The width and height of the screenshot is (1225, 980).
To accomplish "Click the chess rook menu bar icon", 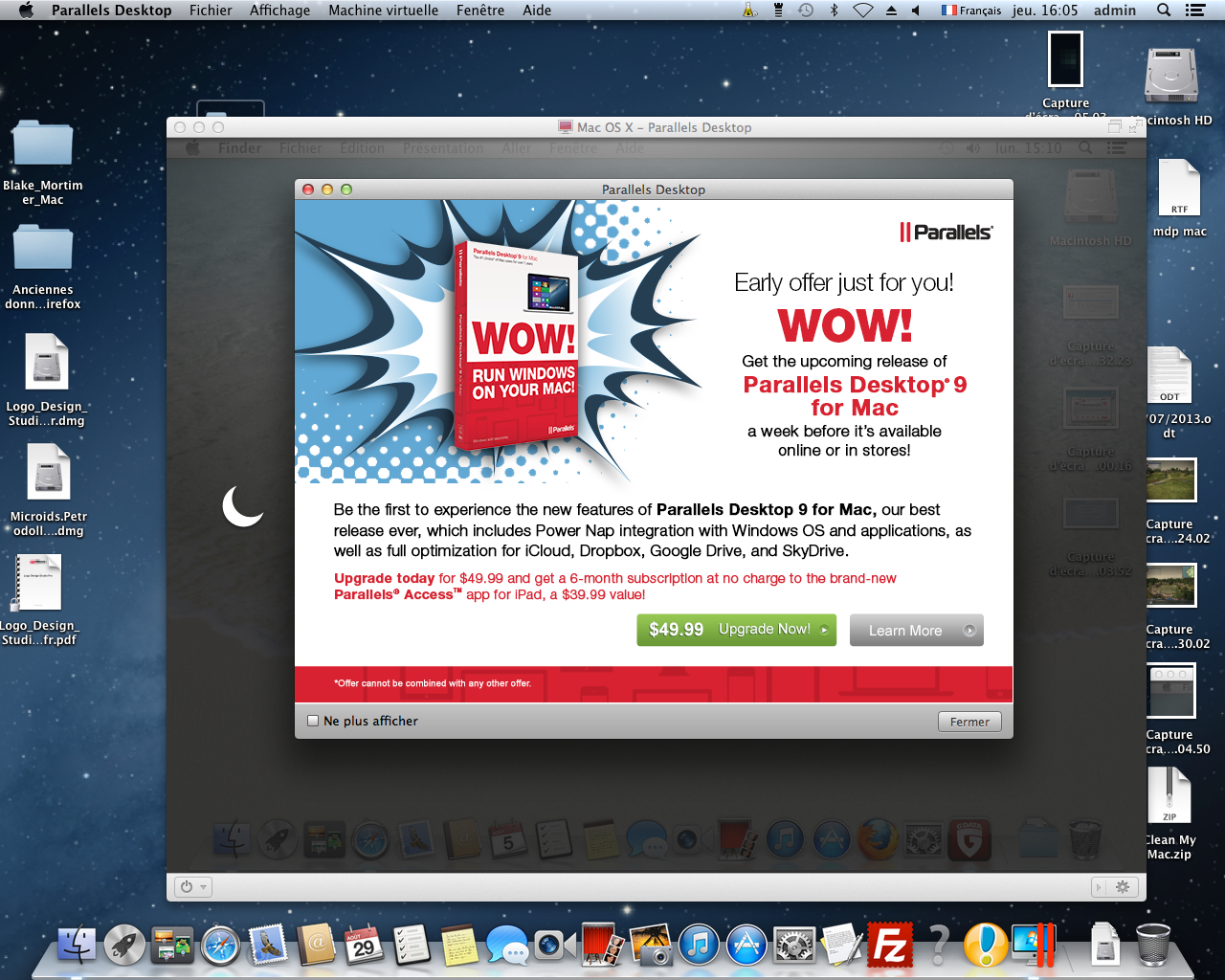I will point(778,11).
